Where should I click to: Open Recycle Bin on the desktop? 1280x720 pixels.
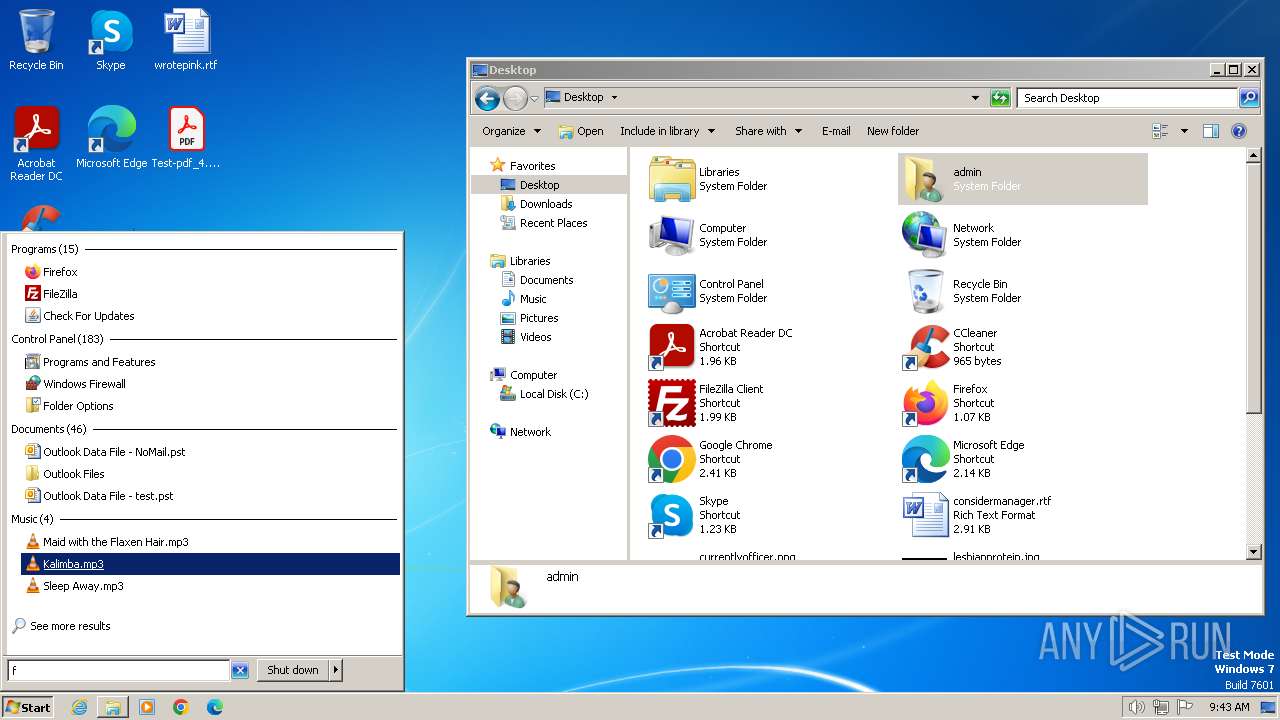click(36, 40)
